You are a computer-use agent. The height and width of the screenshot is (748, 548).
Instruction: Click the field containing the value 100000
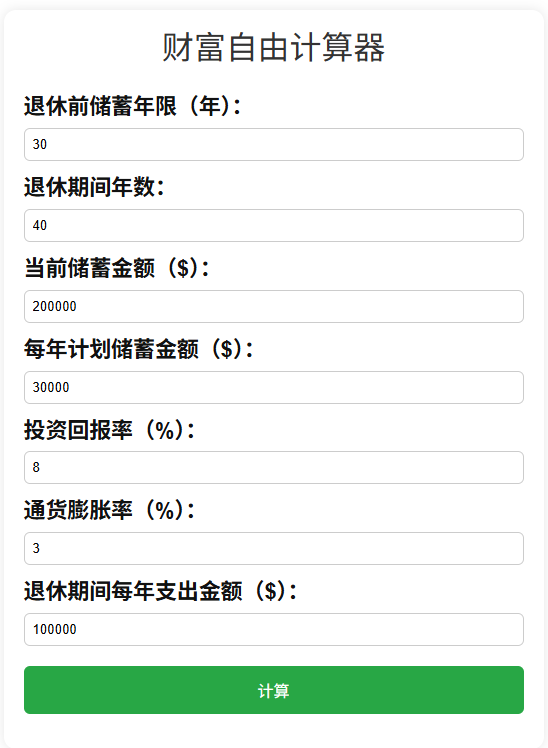(274, 630)
